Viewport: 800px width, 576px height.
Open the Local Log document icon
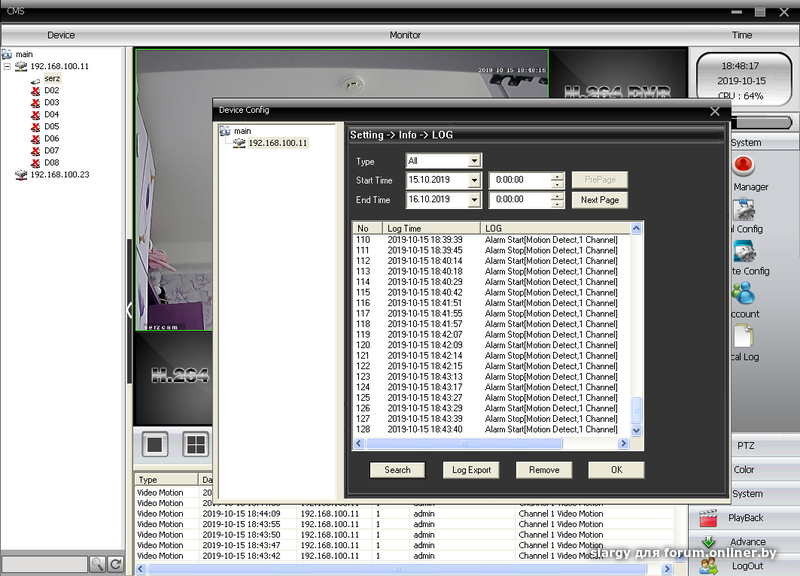[x=743, y=338]
